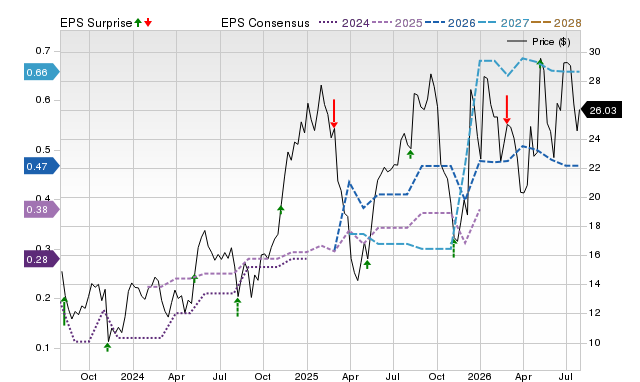Click the 30 label on the price axis
The height and width of the screenshot is (382, 640).
(594, 52)
